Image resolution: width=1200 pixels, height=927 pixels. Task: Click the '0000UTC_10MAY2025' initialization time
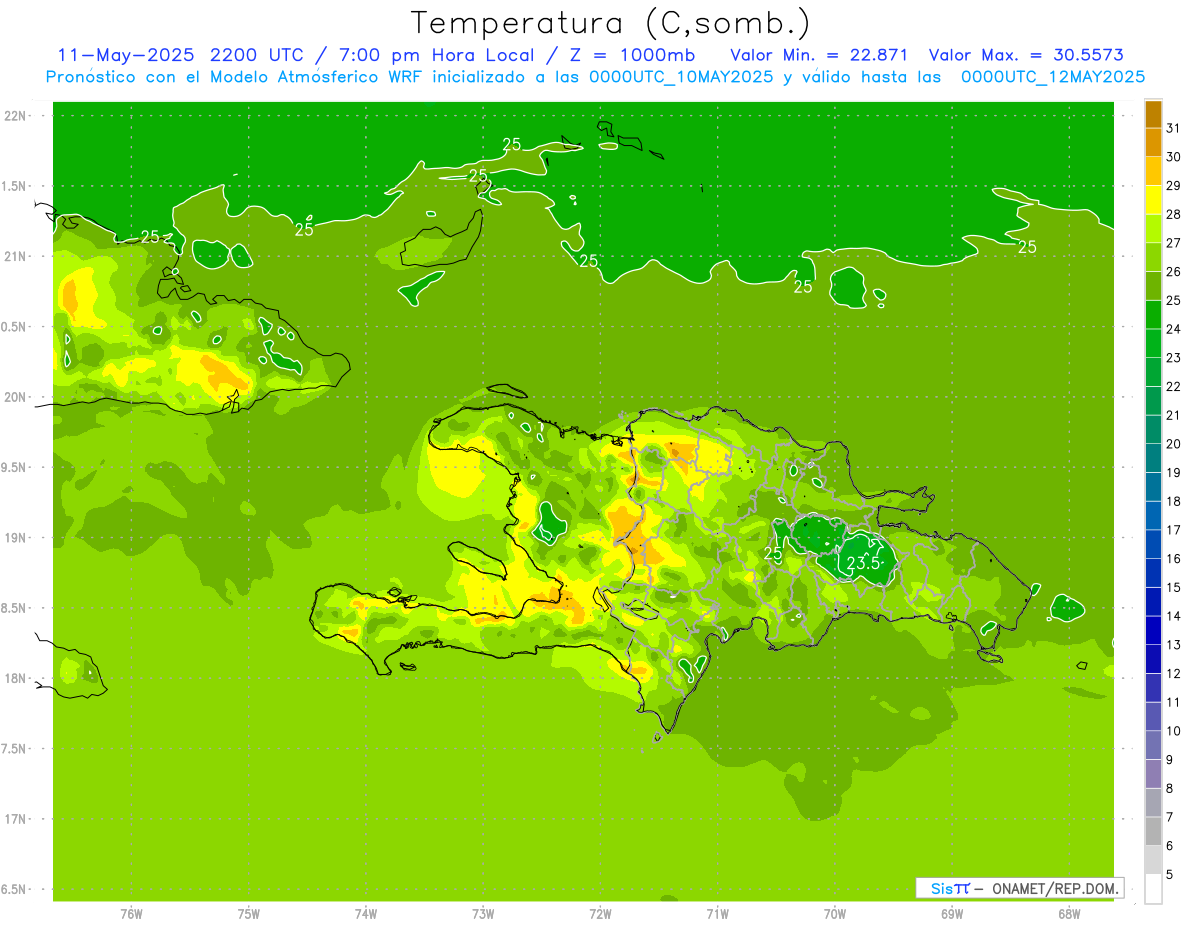(682, 76)
